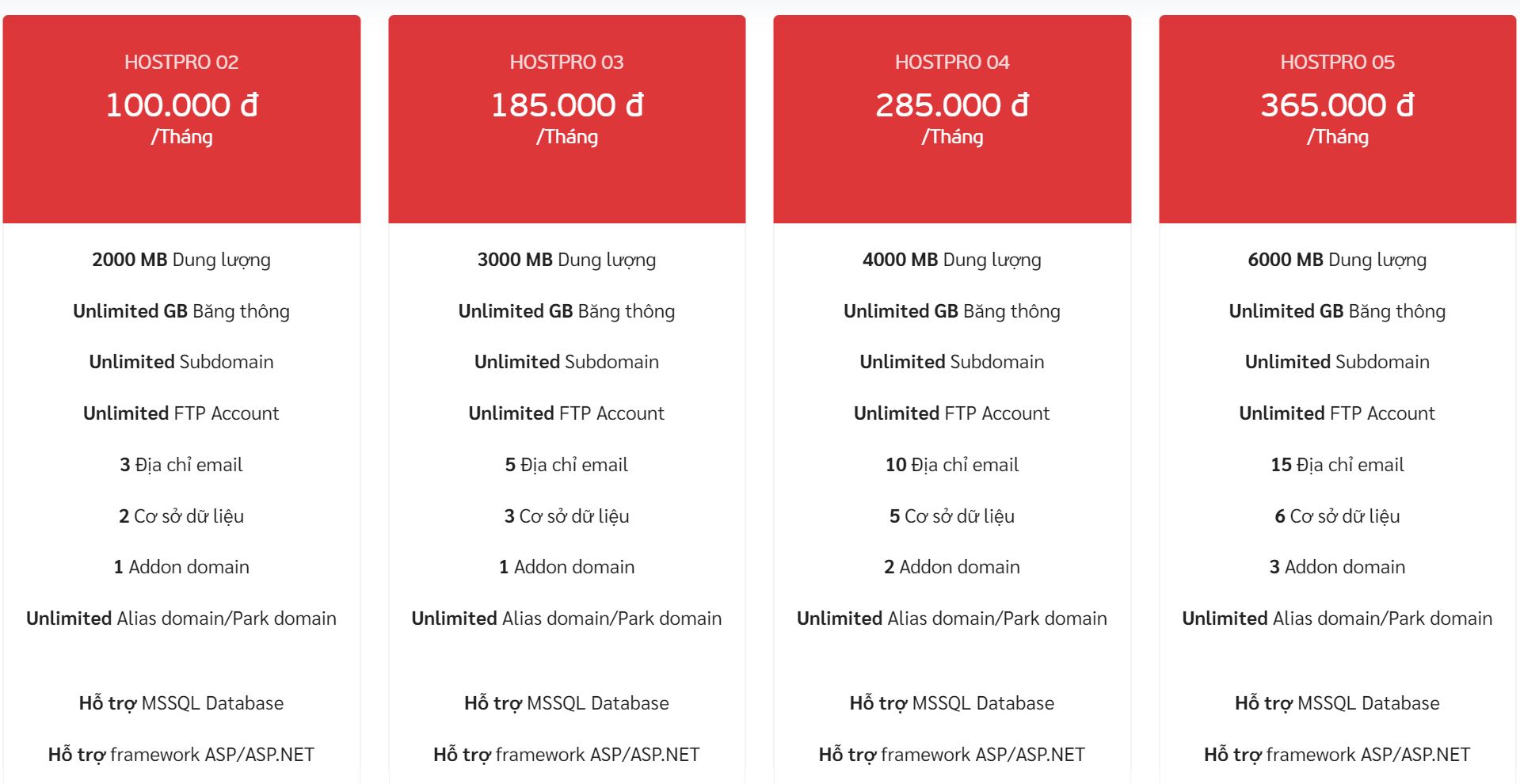Screen dimensions: 1520x784
Task: Click the HOSTPRO 05 plan title
Action: pos(1337,62)
